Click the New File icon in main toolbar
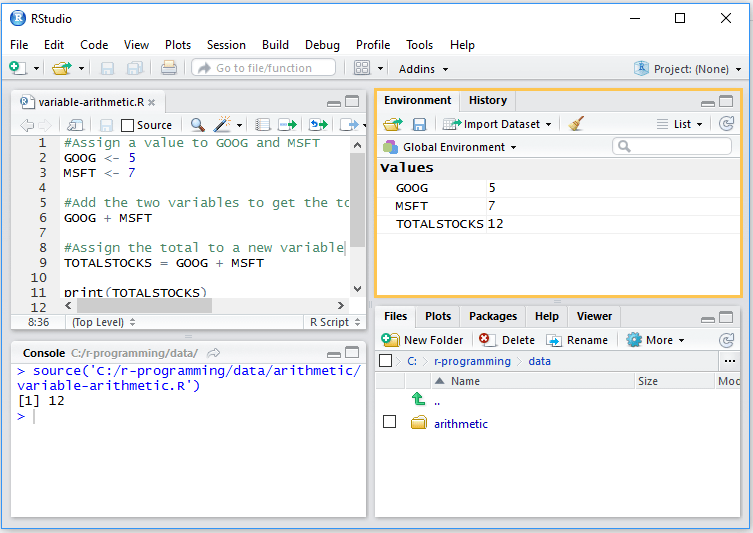This screenshot has width=753, height=533. click(x=17, y=68)
